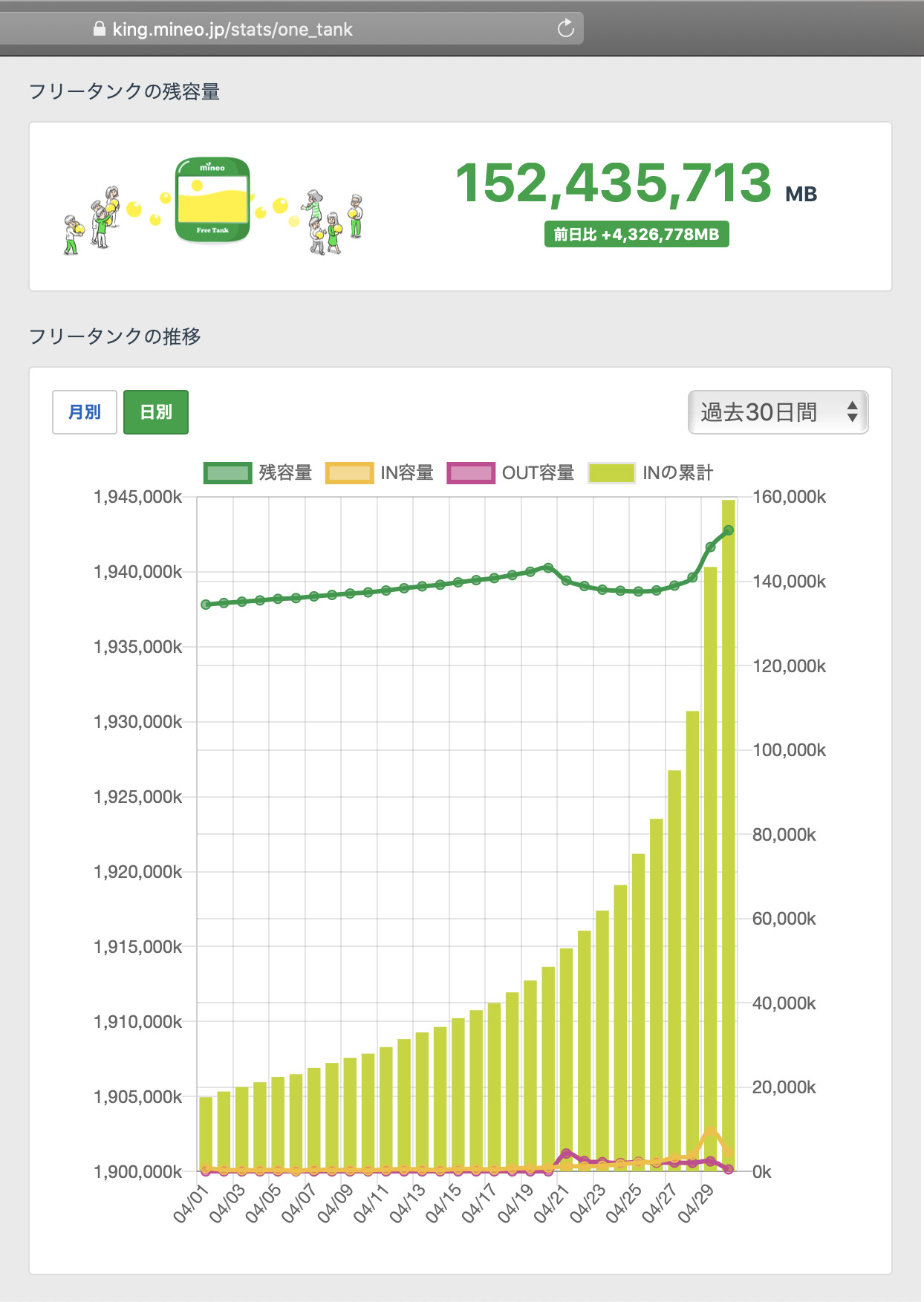
Task: Click the 前日比 +4,326,778MB badge
Action: pyautogui.click(x=637, y=235)
